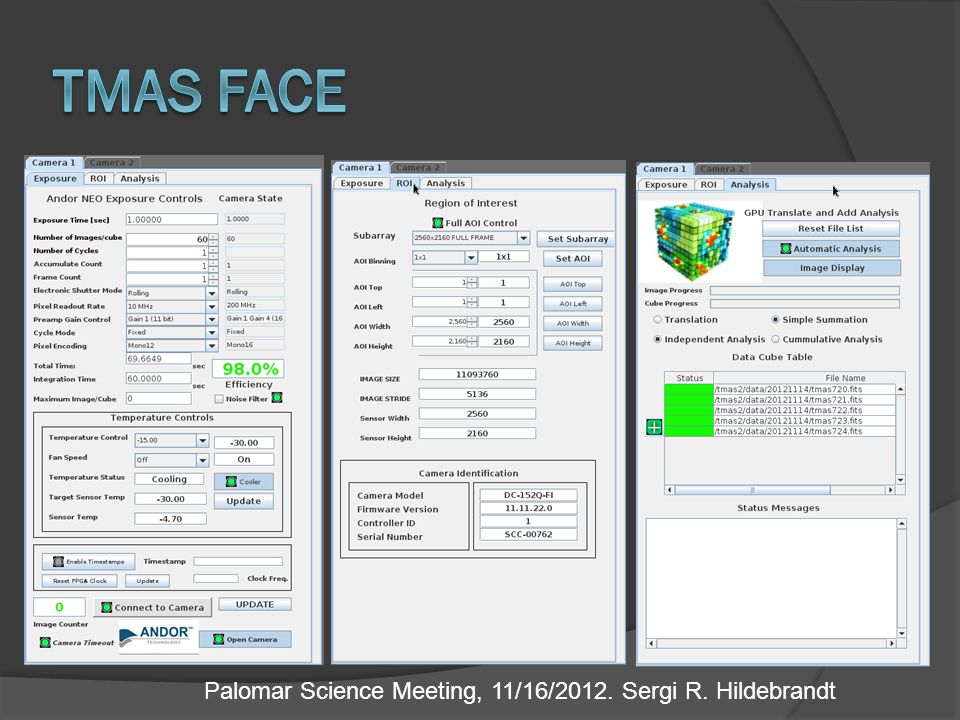The width and height of the screenshot is (960, 720).
Task: Open the AOI Binning dropdown
Action: (x=471, y=258)
